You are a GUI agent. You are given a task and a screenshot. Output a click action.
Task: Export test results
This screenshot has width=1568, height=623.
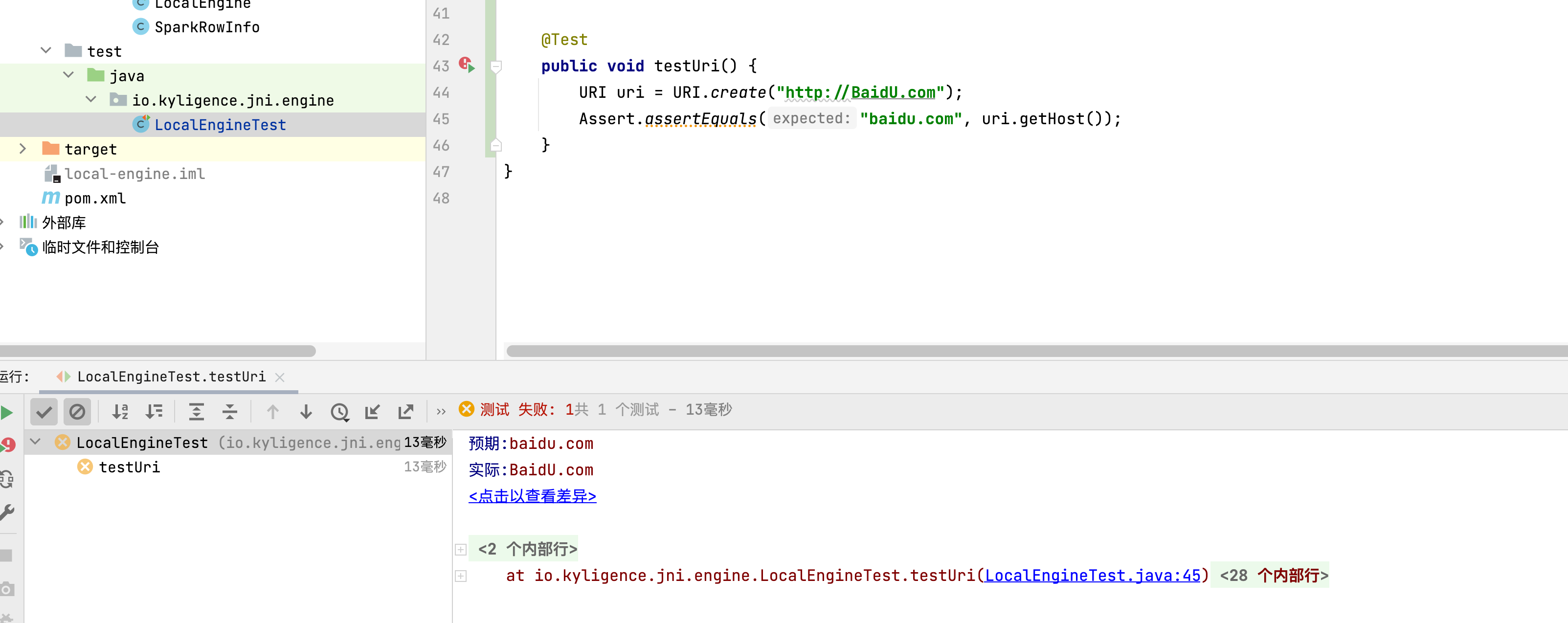click(405, 411)
